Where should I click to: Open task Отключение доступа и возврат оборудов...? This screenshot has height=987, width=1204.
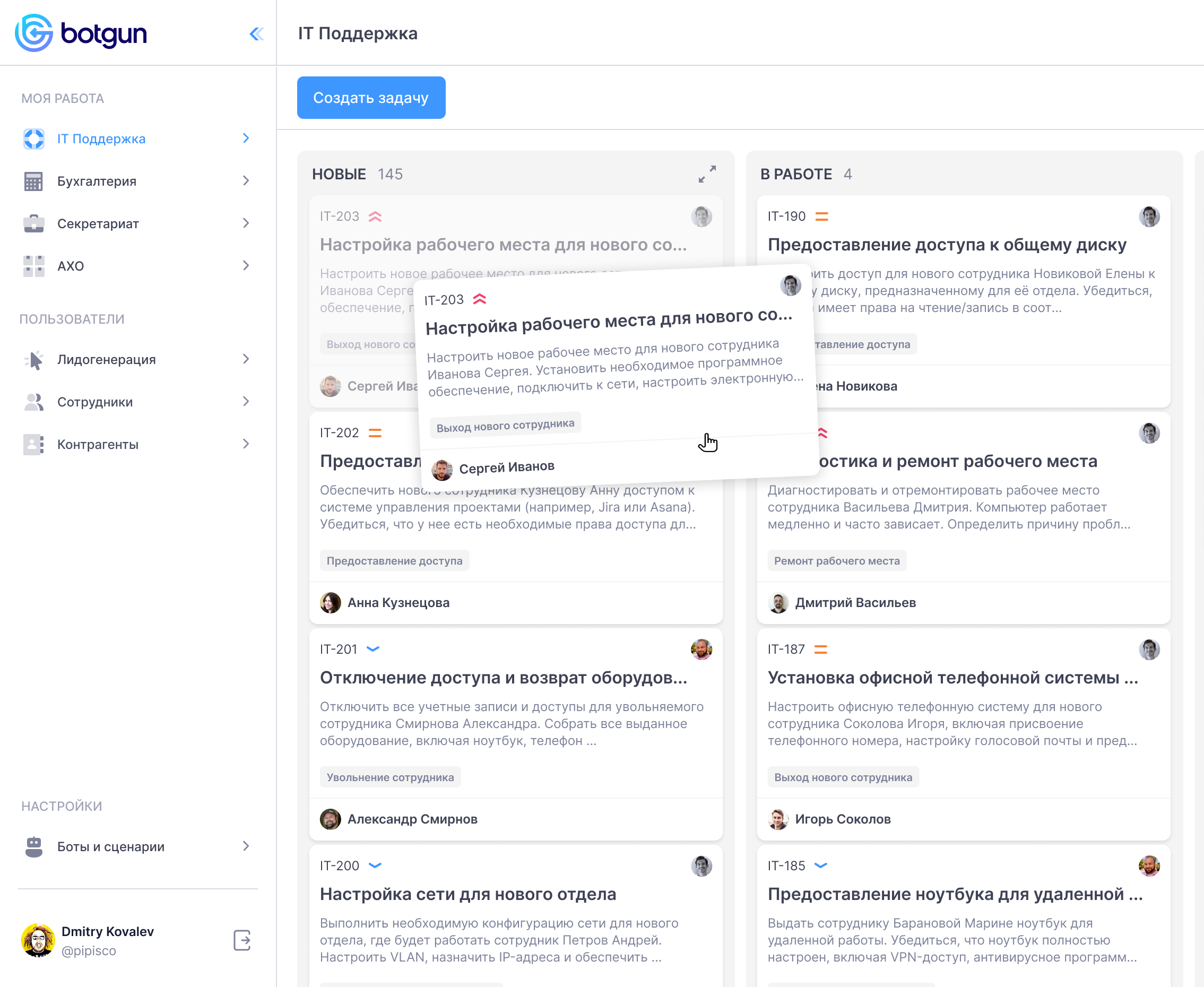(x=504, y=678)
